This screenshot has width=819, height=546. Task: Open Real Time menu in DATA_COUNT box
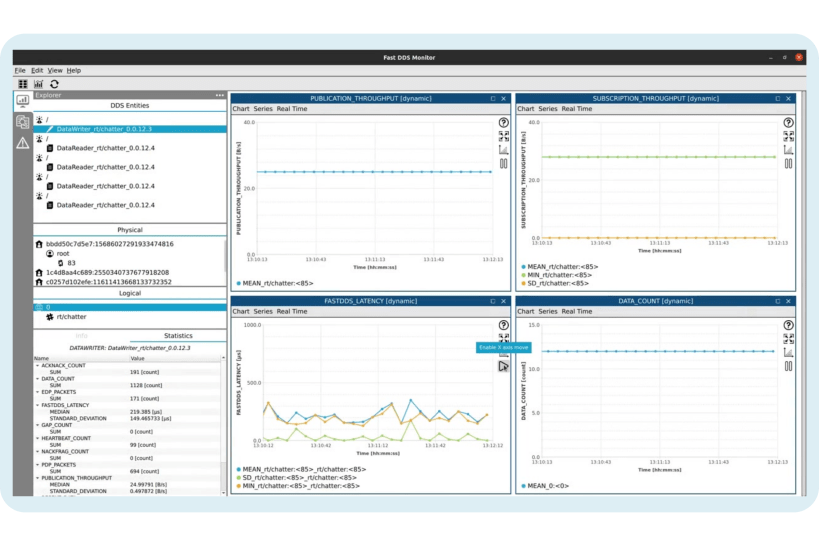pos(577,311)
